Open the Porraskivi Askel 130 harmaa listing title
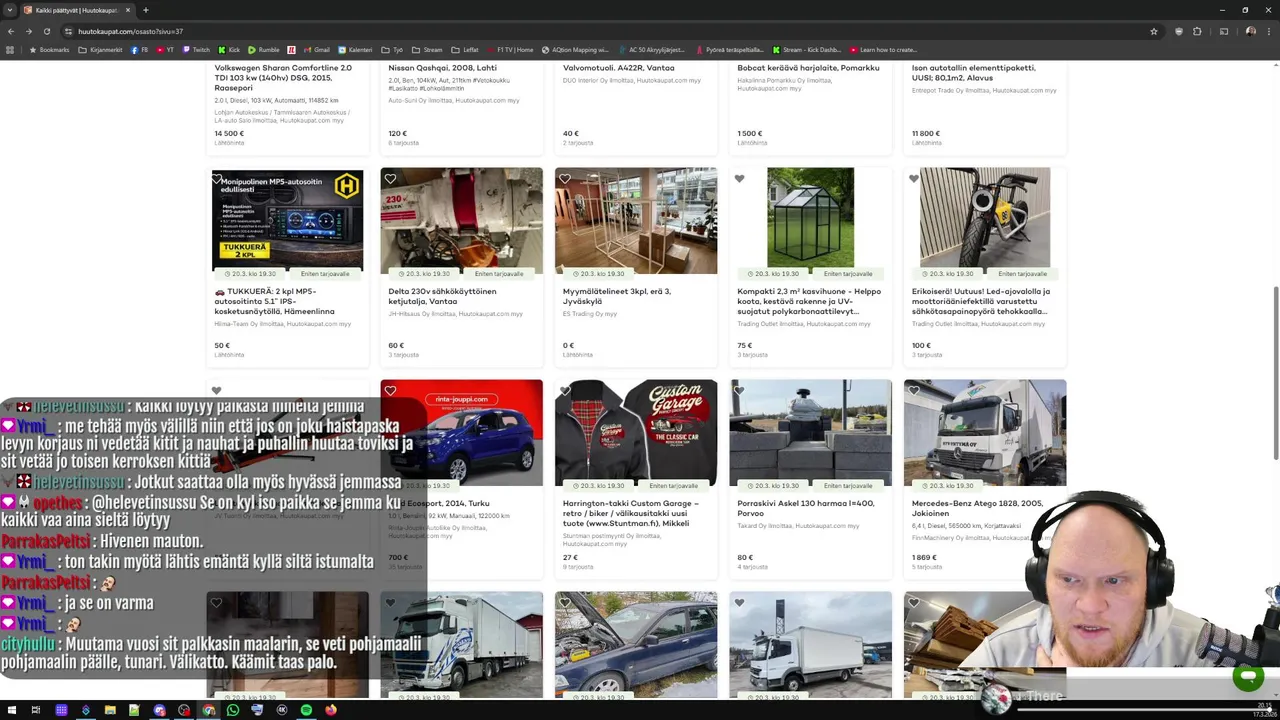Screen dimensions: 1280x720 pyautogui.click(x=806, y=508)
